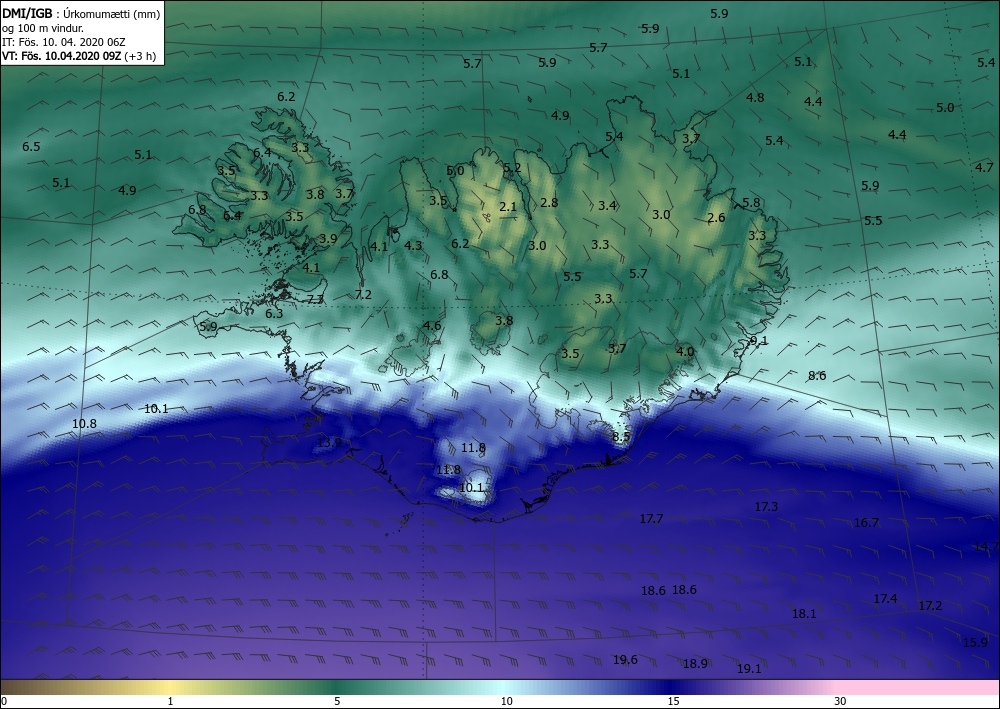Click the 17.3 value on the map
The height and width of the screenshot is (709, 1000).
(766, 506)
